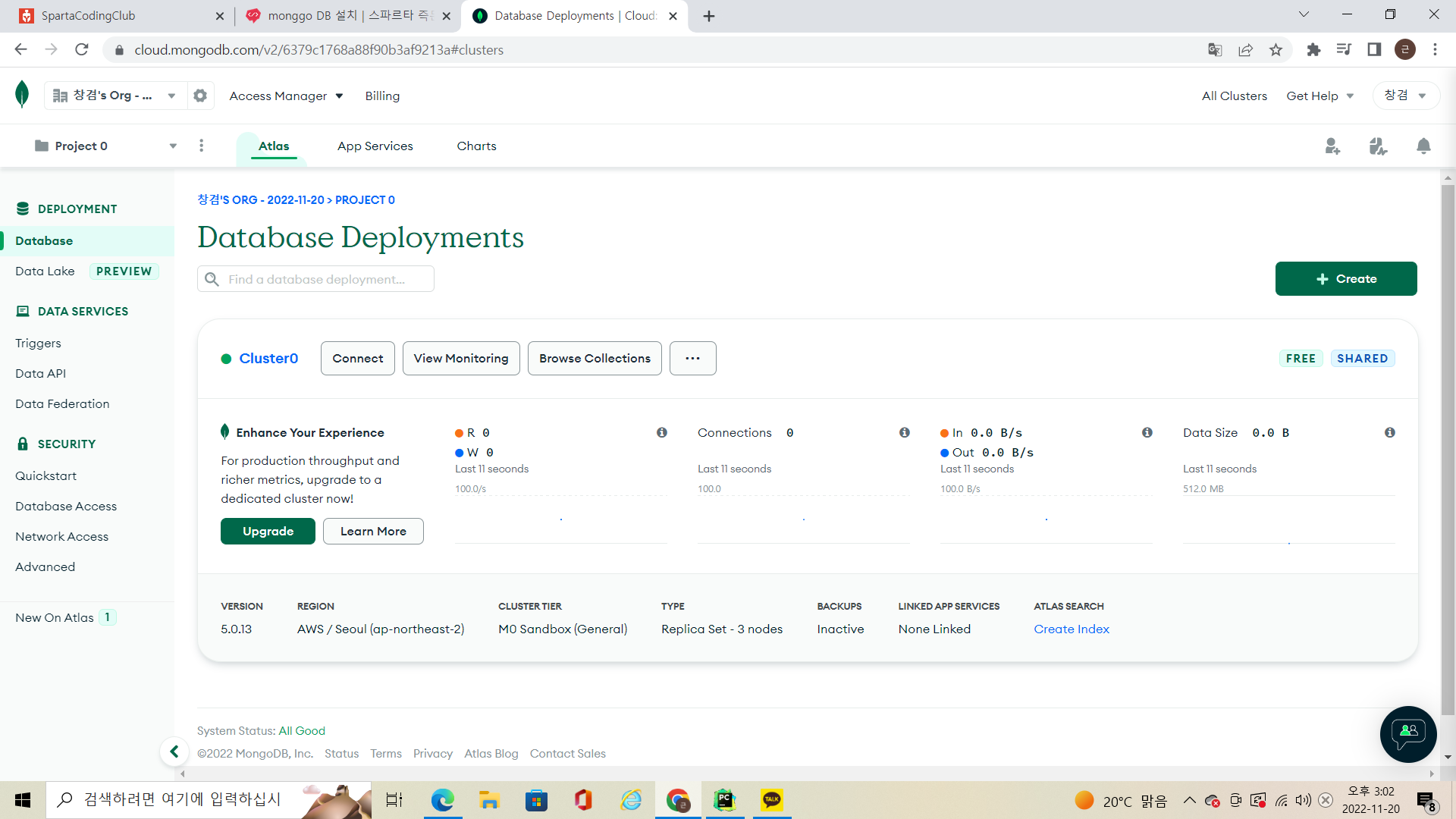Click Google Translate icon in address bar
The image size is (1456, 819).
pyautogui.click(x=1215, y=50)
